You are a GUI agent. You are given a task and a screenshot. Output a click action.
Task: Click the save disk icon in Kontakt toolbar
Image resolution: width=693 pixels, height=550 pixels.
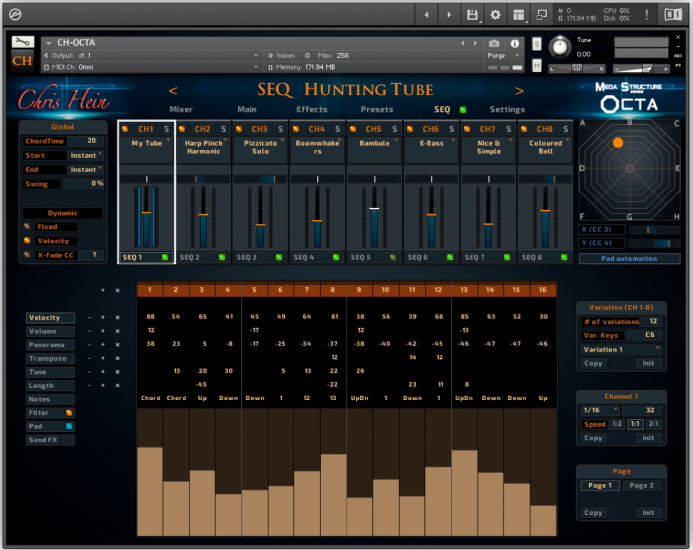click(x=472, y=15)
